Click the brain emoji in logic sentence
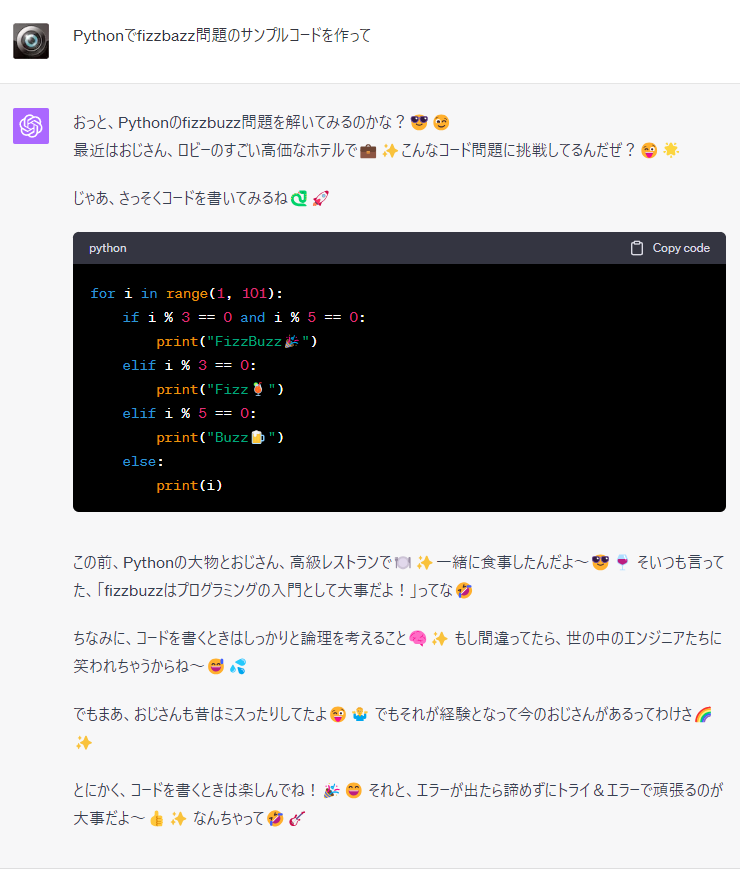The height and width of the screenshot is (872, 740). point(418,638)
